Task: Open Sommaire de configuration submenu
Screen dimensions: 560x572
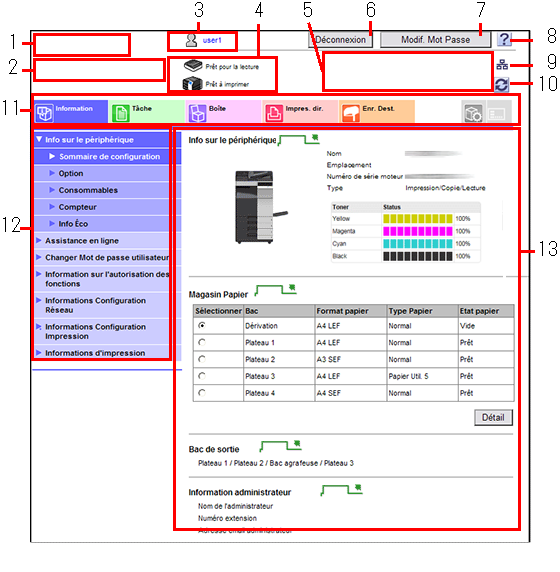Action: [x=108, y=156]
